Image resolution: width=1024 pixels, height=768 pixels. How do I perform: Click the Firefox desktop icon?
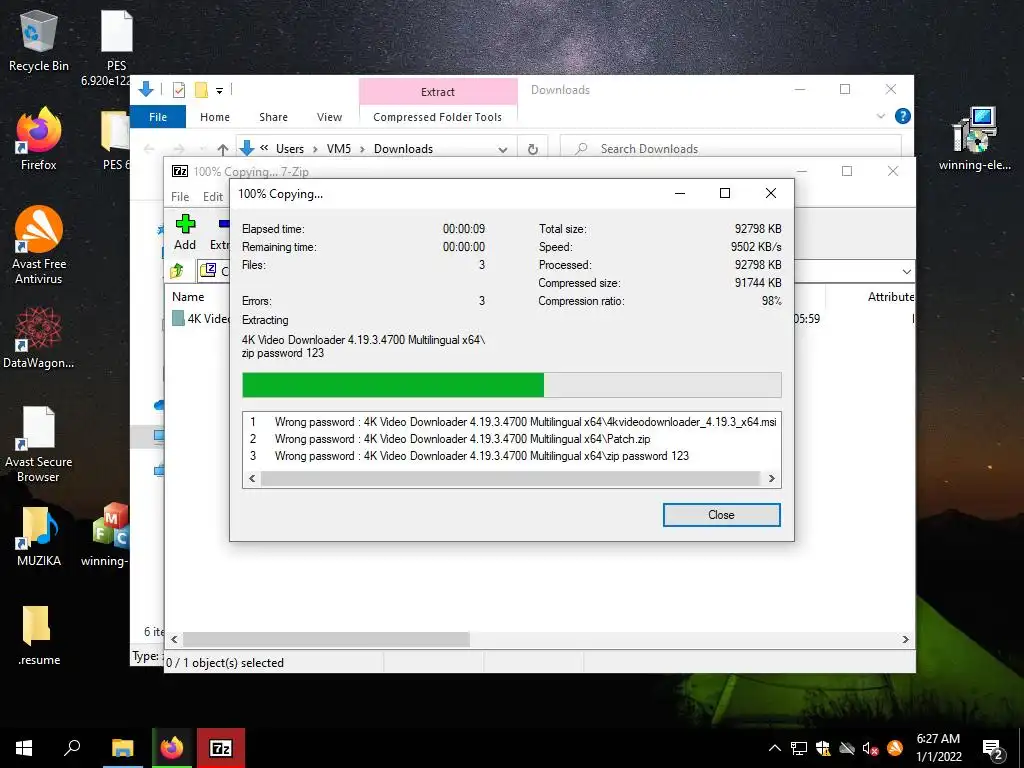click(39, 140)
